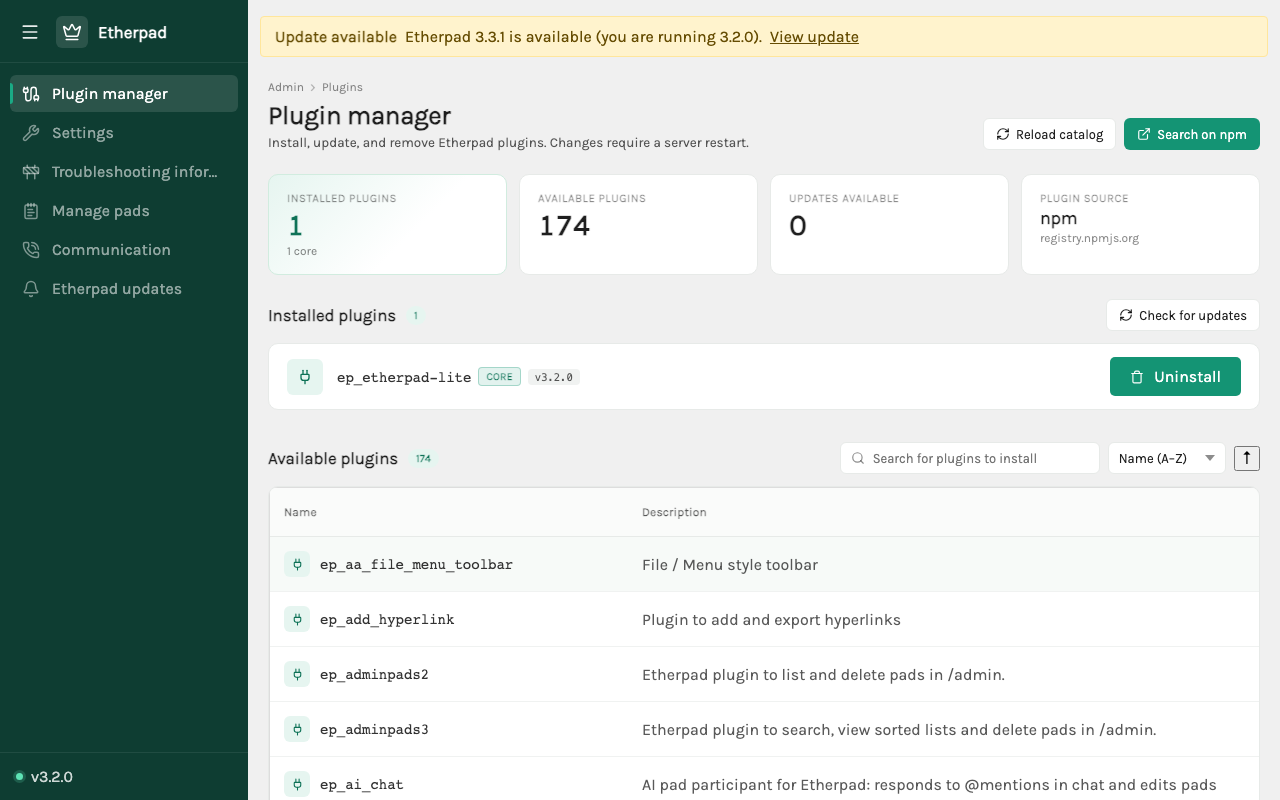Click the v3.2.0 version badge of ep_etherpad-lite
Viewport: 1280px width, 800px height.
click(x=554, y=377)
